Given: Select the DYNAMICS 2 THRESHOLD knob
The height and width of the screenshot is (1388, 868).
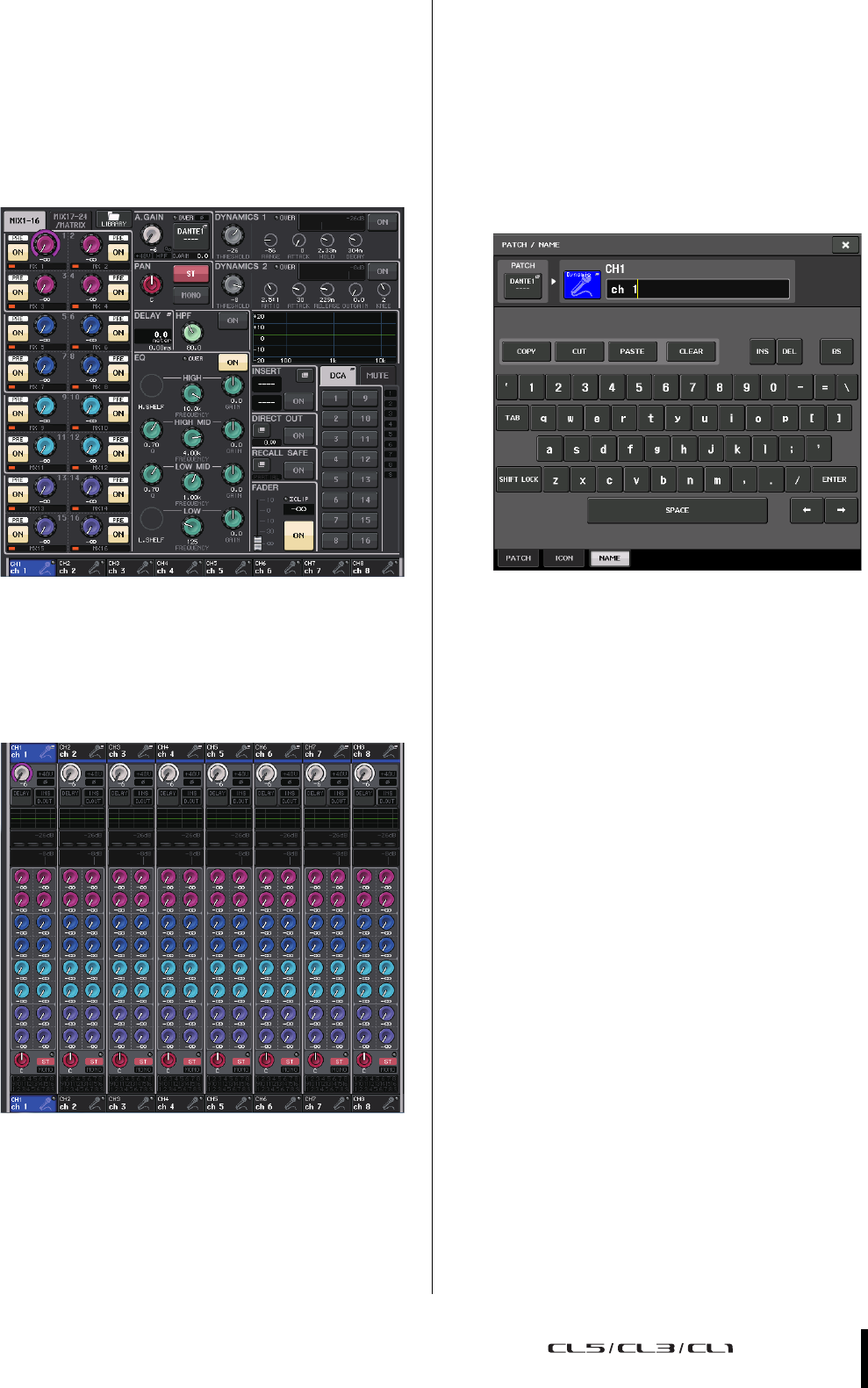Looking at the screenshot, I should (x=233, y=284).
